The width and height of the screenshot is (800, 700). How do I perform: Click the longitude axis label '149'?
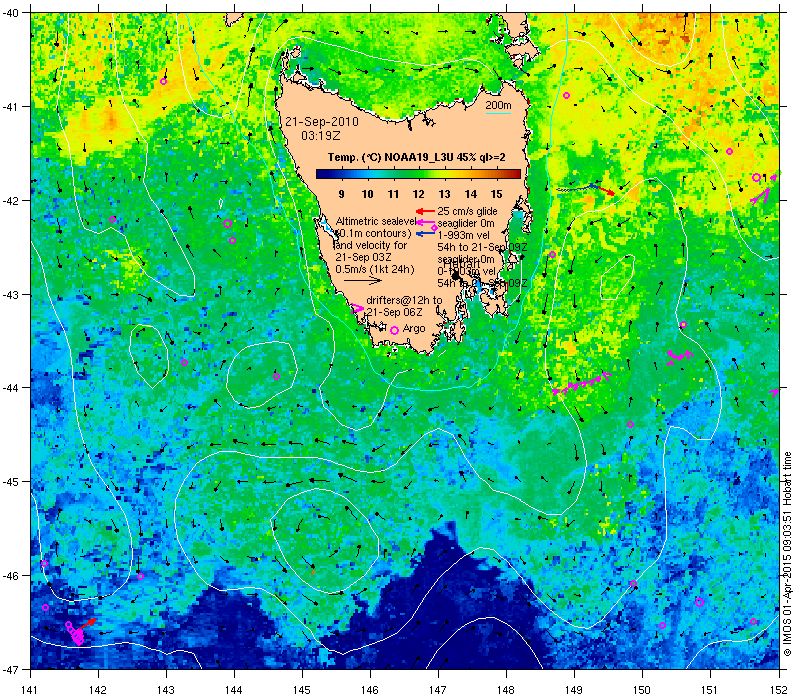[574, 690]
